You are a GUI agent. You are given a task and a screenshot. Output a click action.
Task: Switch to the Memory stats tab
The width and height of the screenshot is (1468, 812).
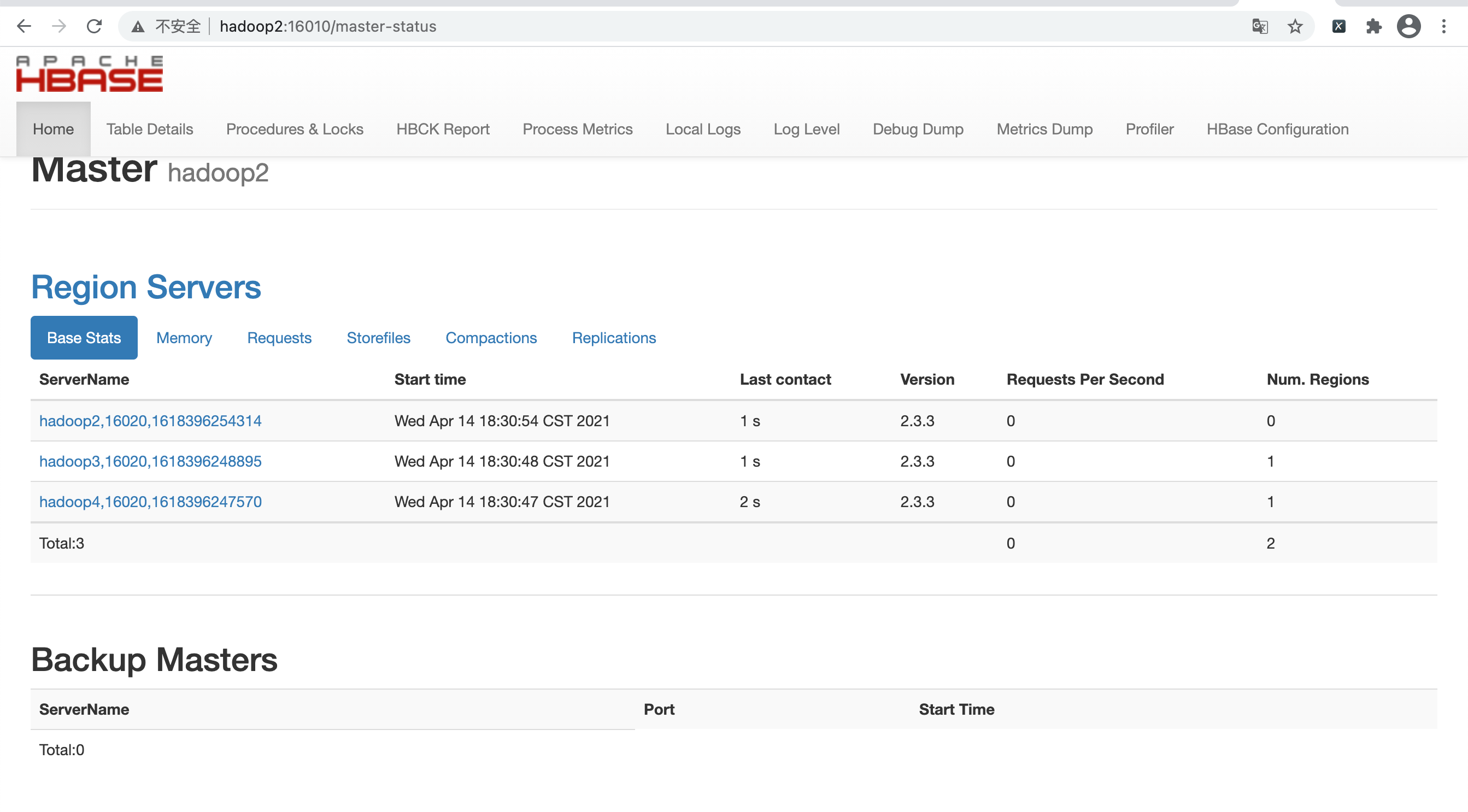[x=184, y=338]
